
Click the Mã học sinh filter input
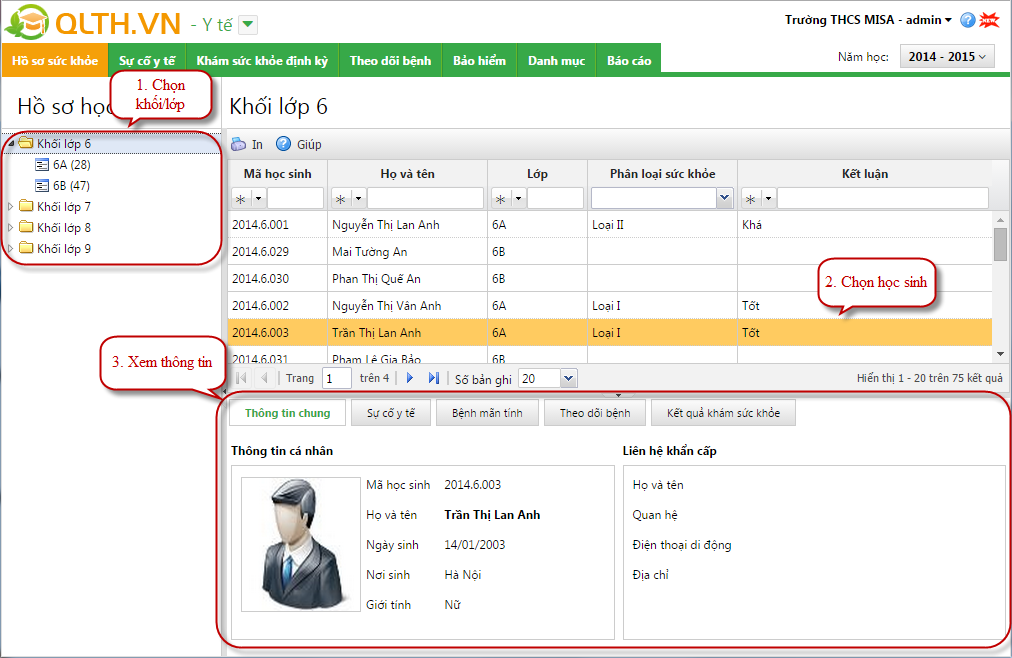295,198
